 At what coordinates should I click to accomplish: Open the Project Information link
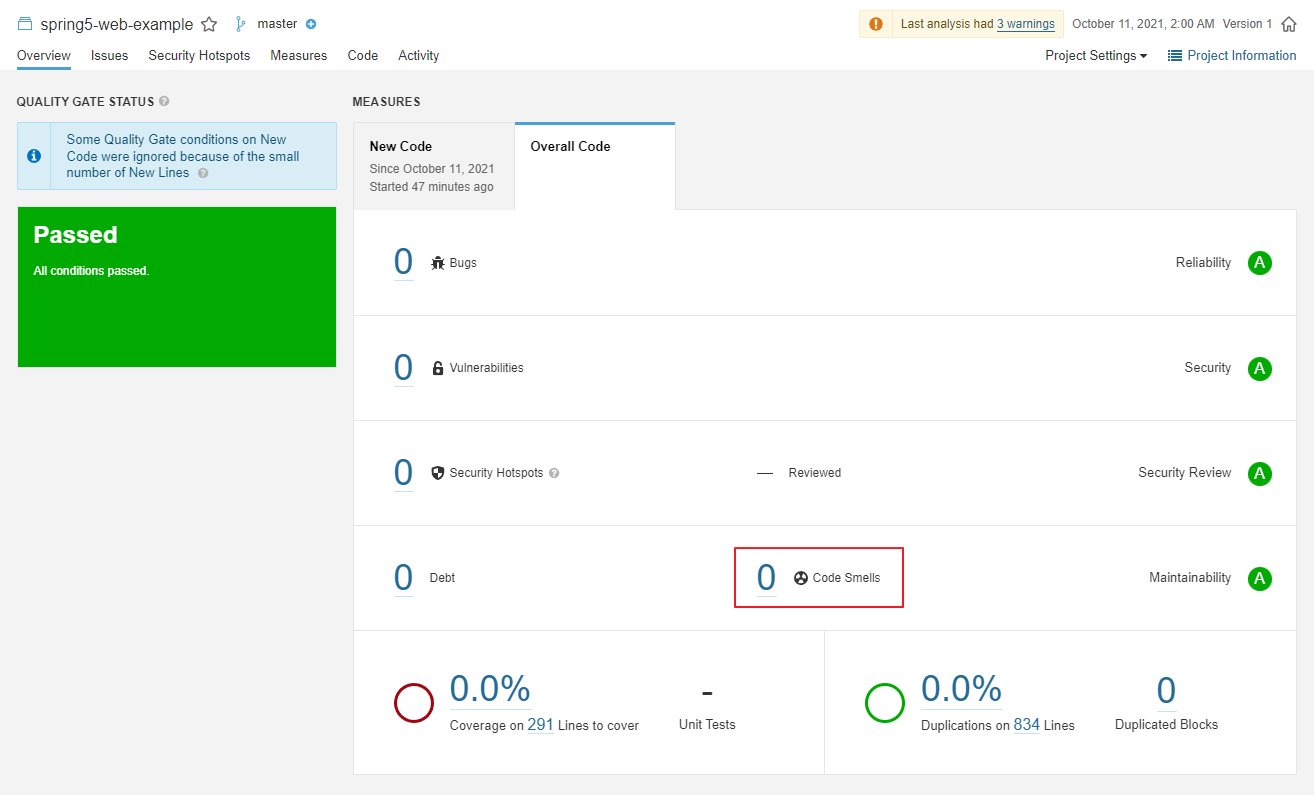[1232, 56]
